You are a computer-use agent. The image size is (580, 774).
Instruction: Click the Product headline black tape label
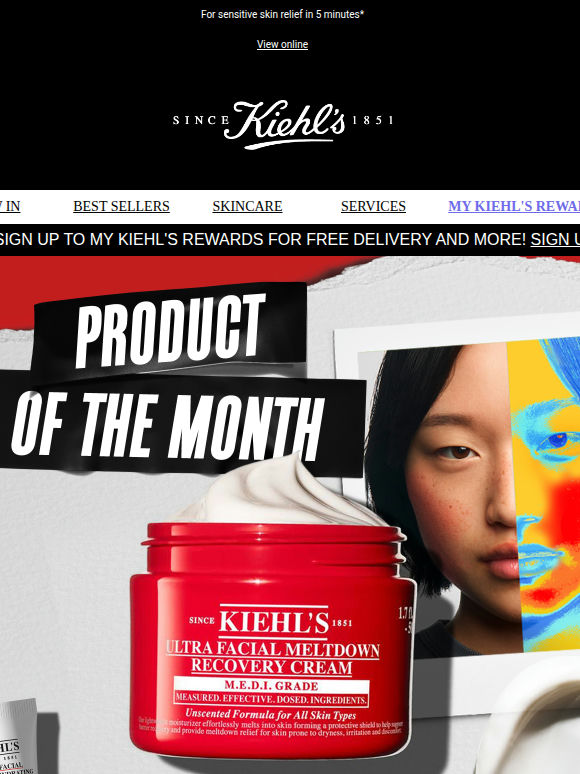pyautogui.click(x=170, y=329)
